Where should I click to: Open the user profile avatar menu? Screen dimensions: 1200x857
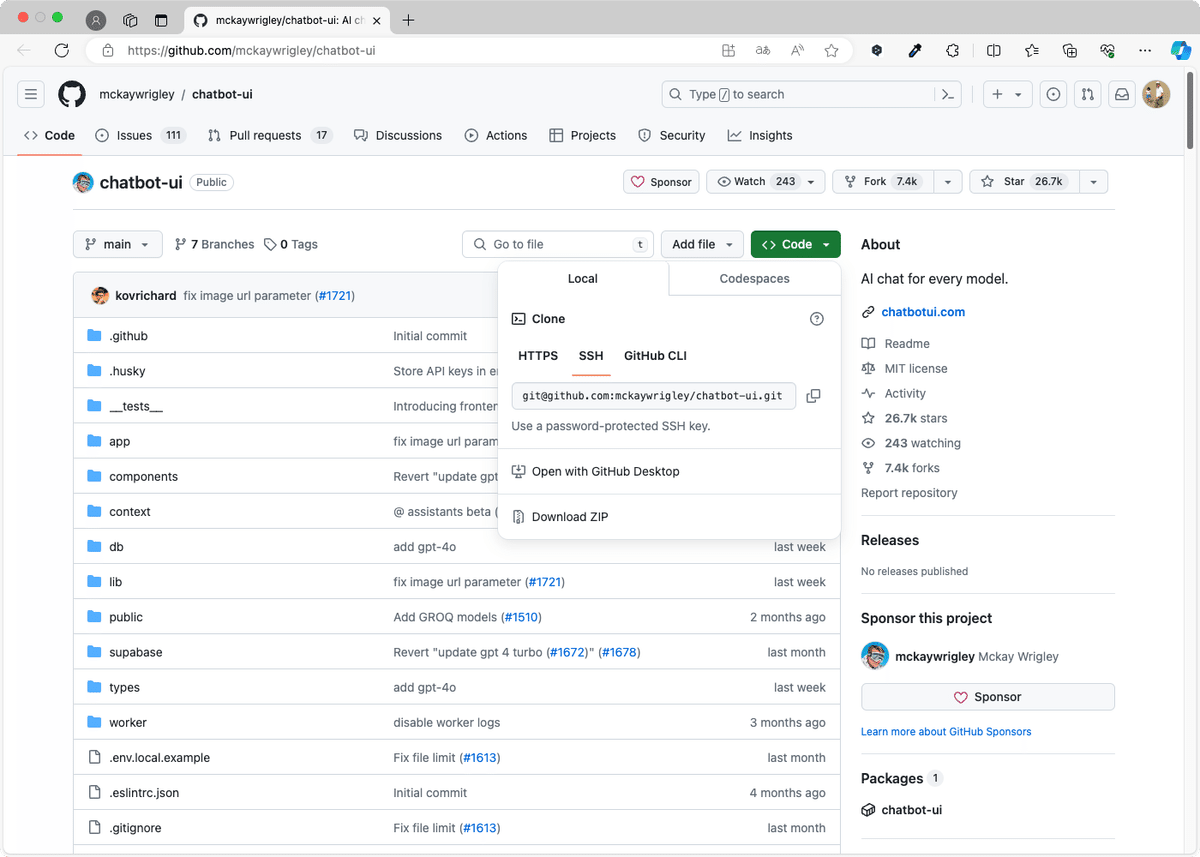tap(1156, 94)
